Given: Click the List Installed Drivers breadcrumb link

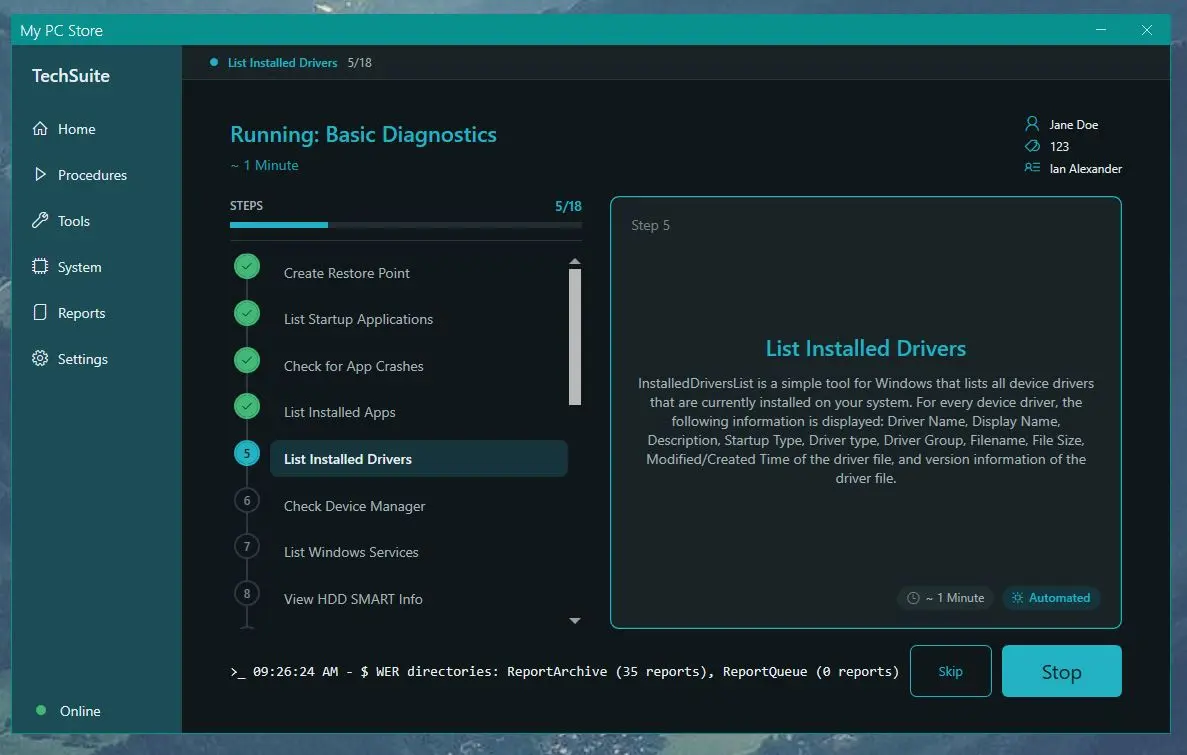Looking at the screenshot, I should pos(282,63).
